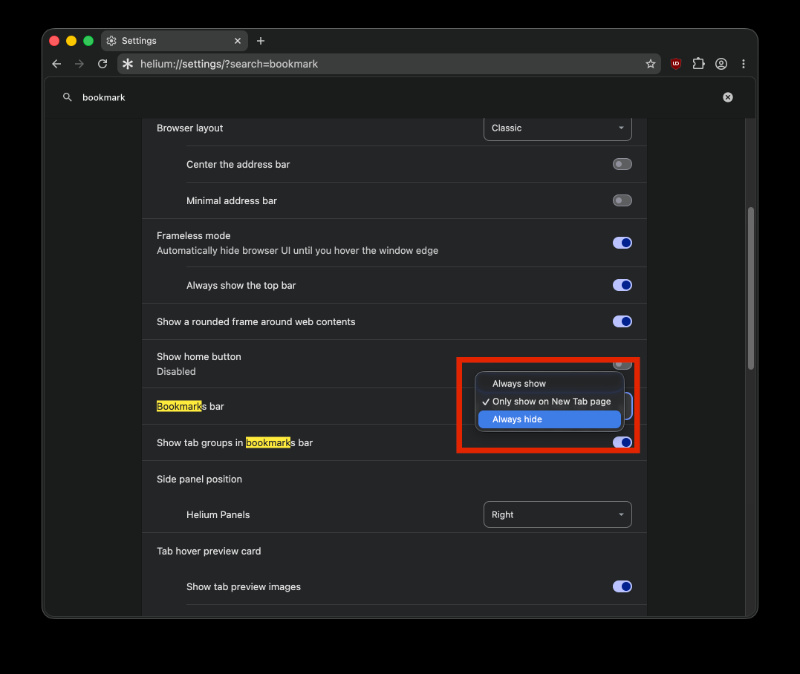
Task: Choose Always show option
Action: click(x=549, y=384)
